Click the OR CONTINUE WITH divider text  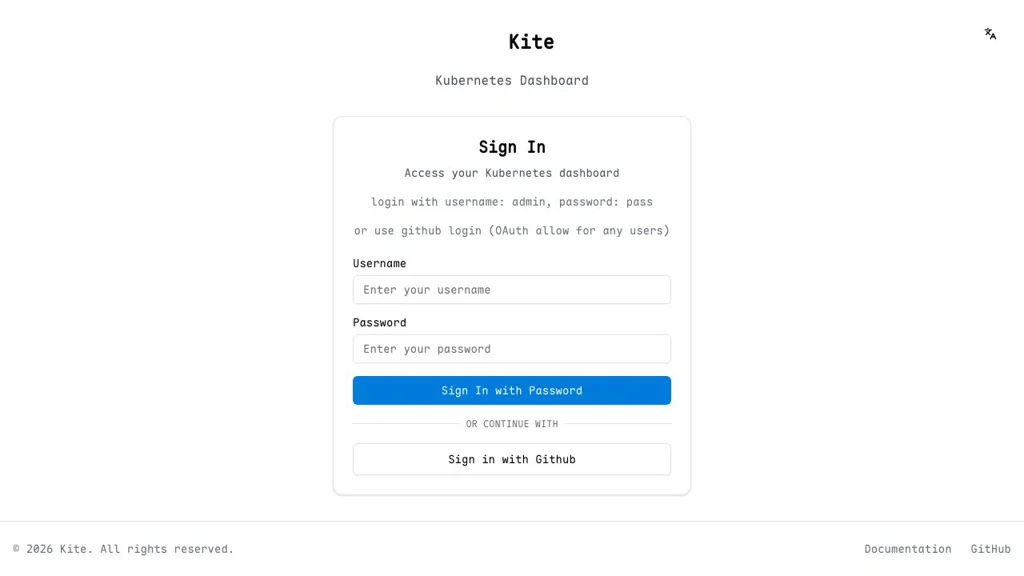point(511,424)
